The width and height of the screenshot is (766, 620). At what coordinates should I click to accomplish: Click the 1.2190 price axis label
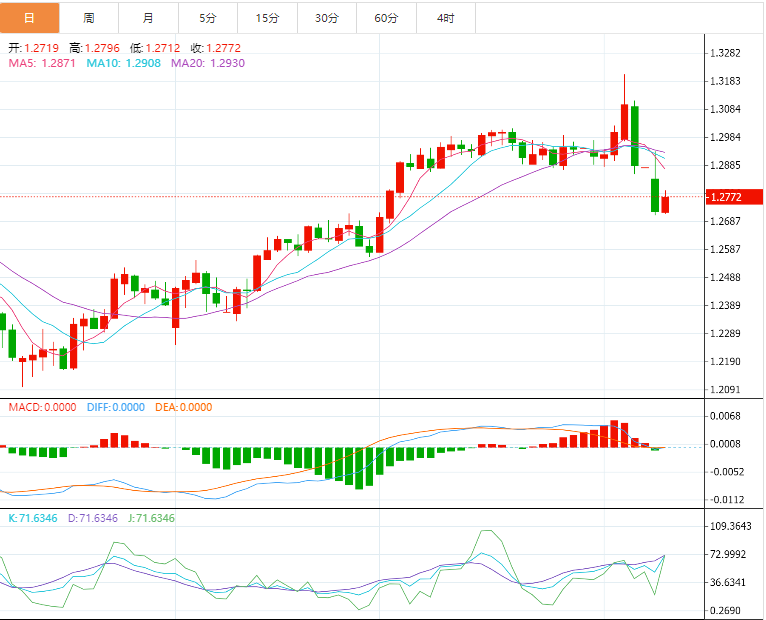(x=725, y=362)
